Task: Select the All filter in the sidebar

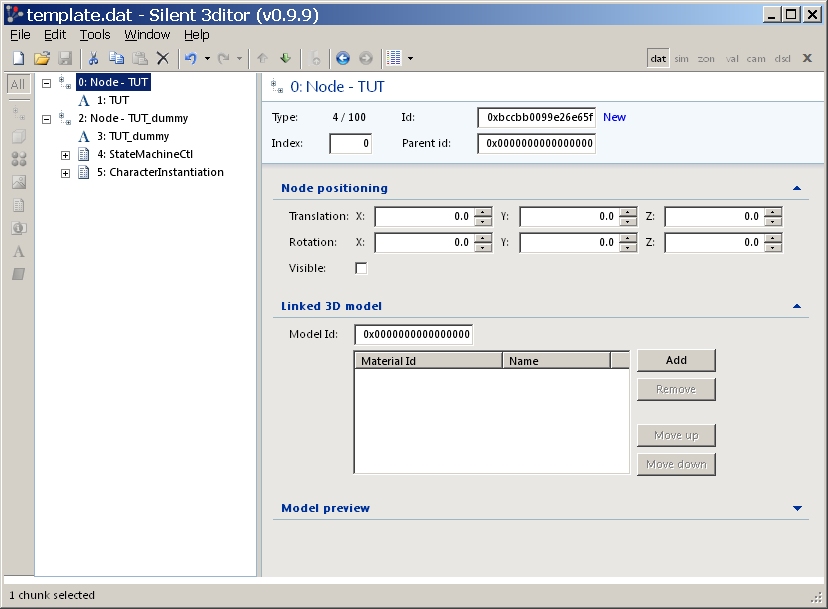Action: 18,84
